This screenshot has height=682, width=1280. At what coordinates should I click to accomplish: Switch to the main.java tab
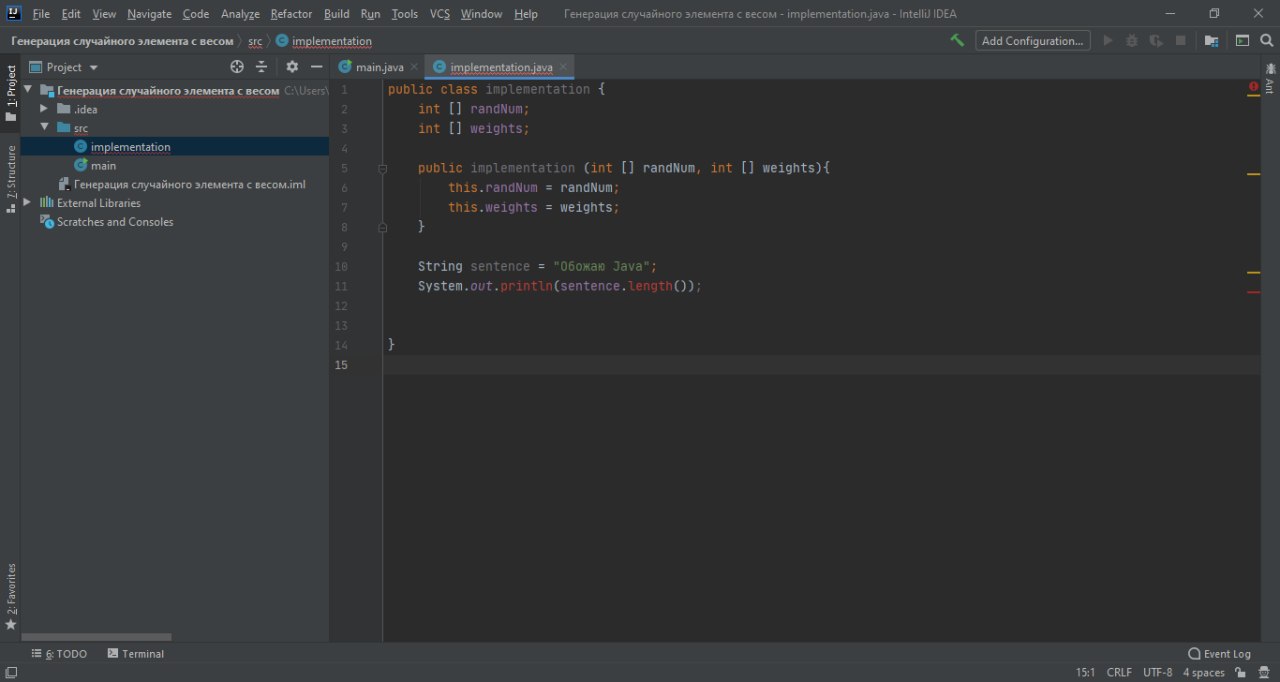tap(378, 67)
